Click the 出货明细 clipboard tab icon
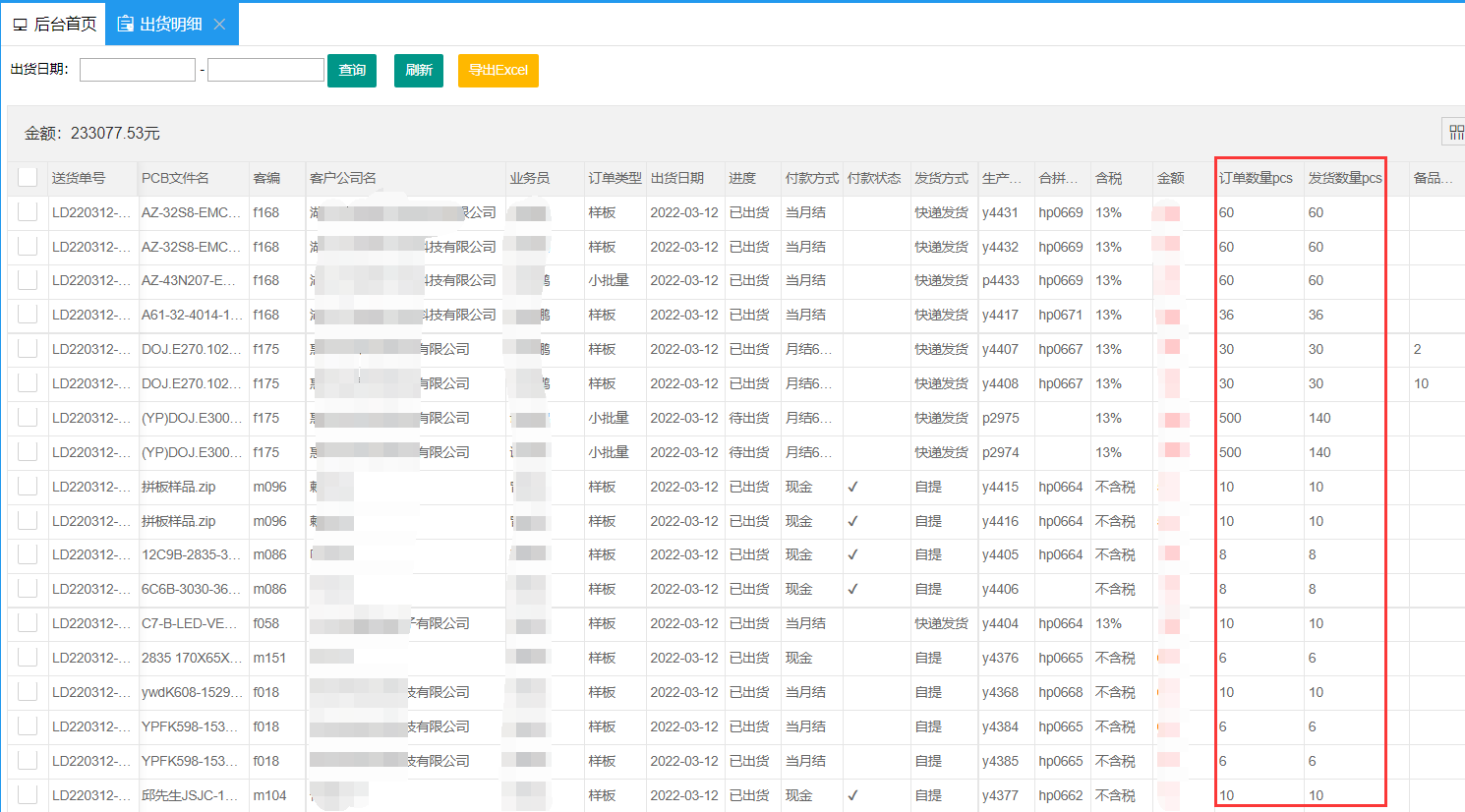This screenshot has height=812, width=1465. 125,24
